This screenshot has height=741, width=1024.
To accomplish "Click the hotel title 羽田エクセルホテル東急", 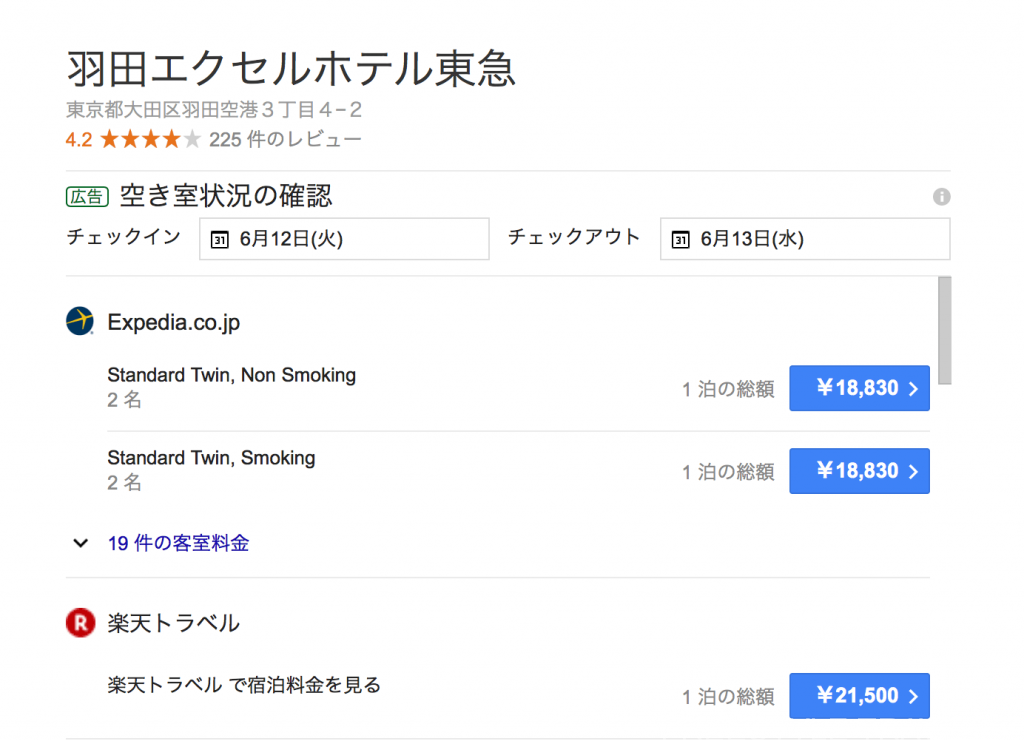I will [291, 69].
